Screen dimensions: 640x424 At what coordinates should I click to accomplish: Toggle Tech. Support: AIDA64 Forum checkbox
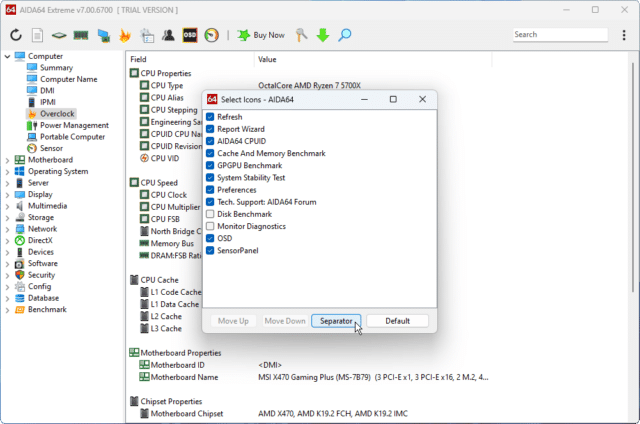pyautogui.click(x=210, y=202)
